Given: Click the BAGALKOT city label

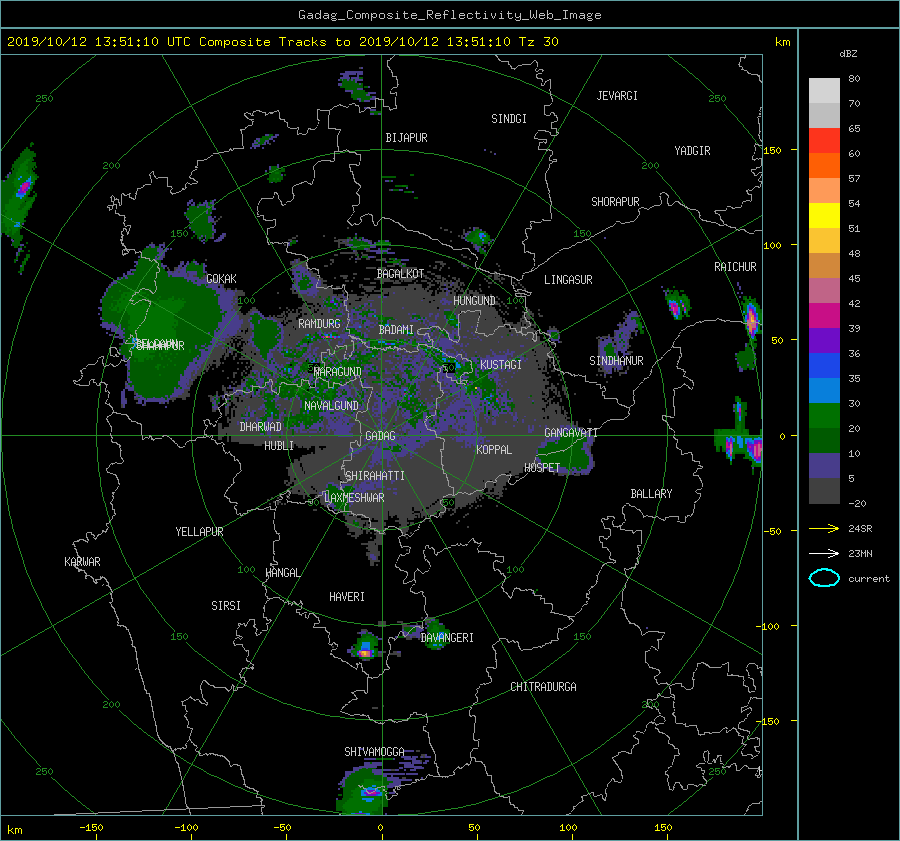Looking at the screenshot, I should pyautogui.click(x=400, y=274).
